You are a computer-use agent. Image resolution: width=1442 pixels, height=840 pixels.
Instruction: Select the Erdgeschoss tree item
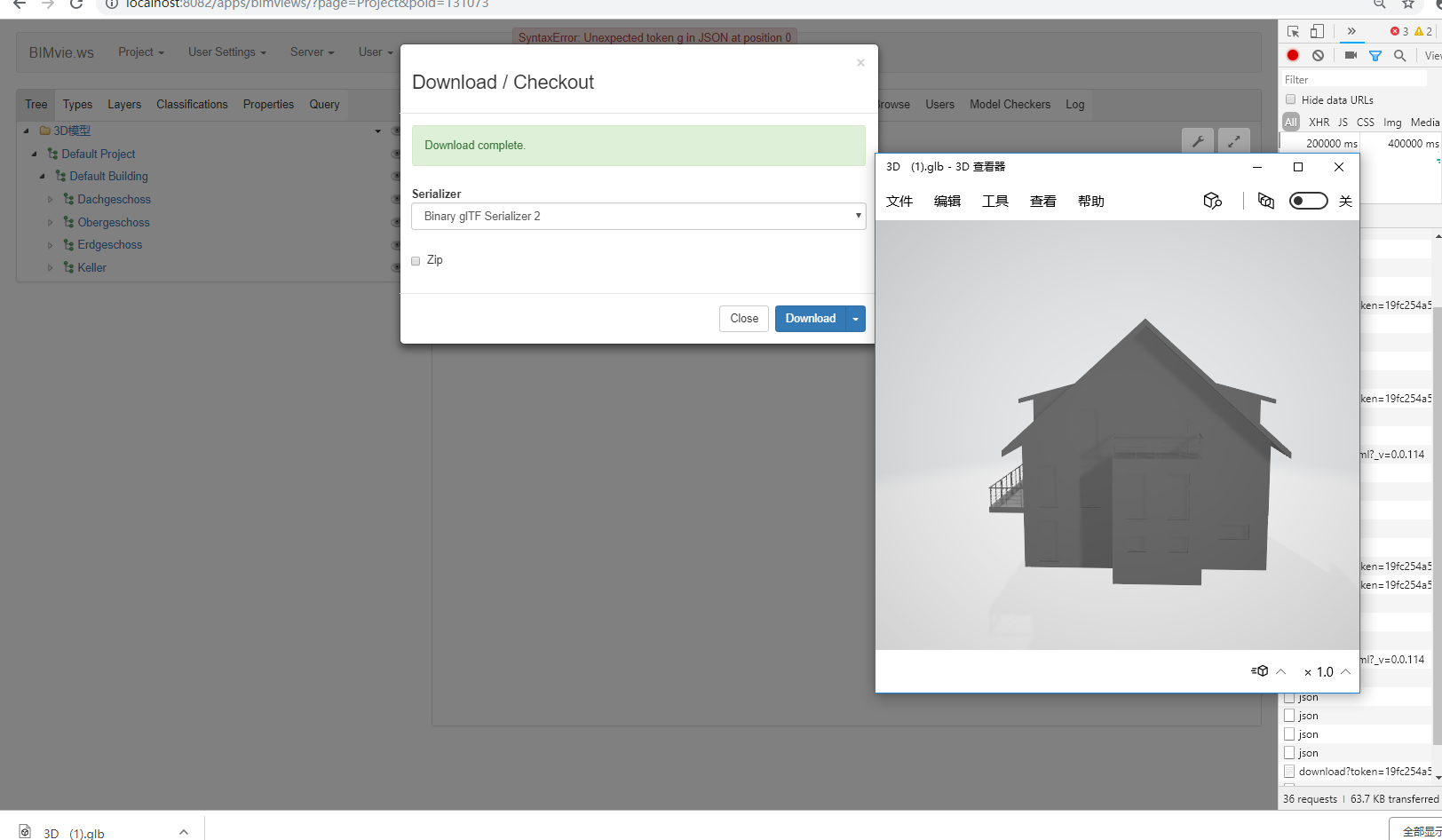tap(109, 245)
